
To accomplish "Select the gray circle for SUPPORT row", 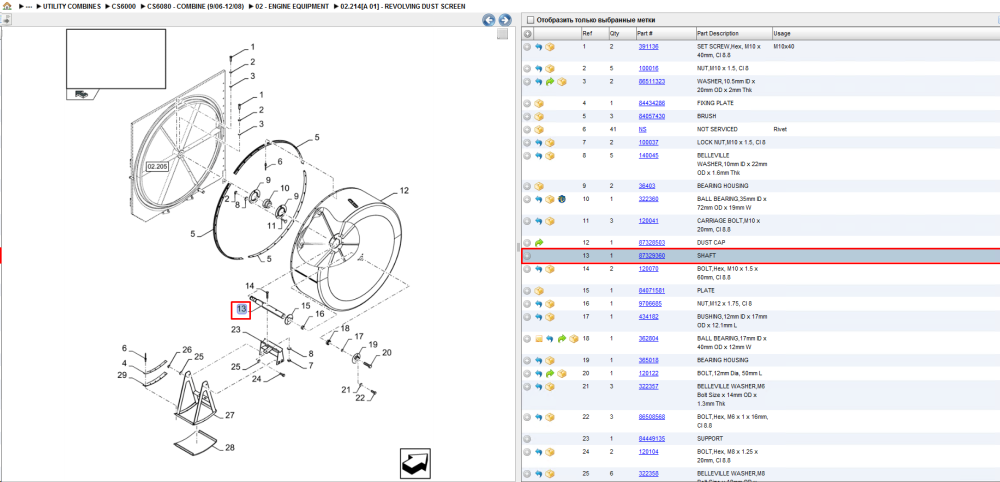I will [x=527, y=439].
